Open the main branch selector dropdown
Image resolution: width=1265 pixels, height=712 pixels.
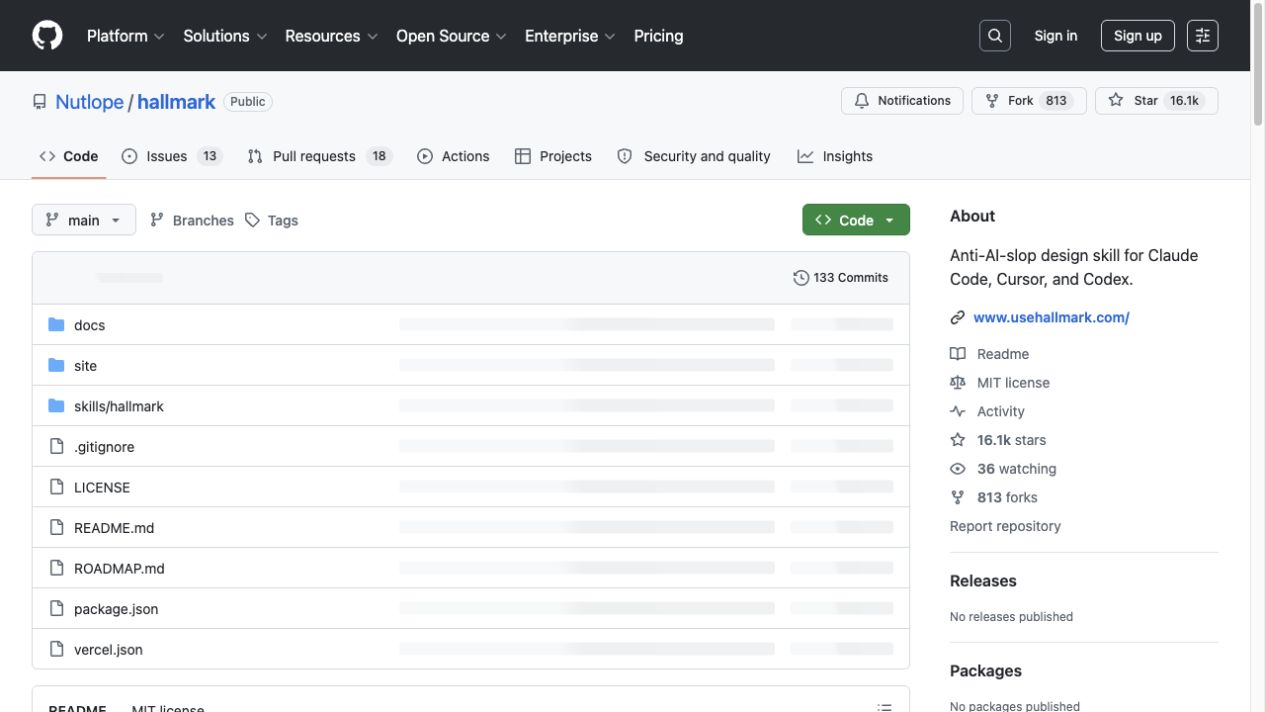tap(84, 220)
